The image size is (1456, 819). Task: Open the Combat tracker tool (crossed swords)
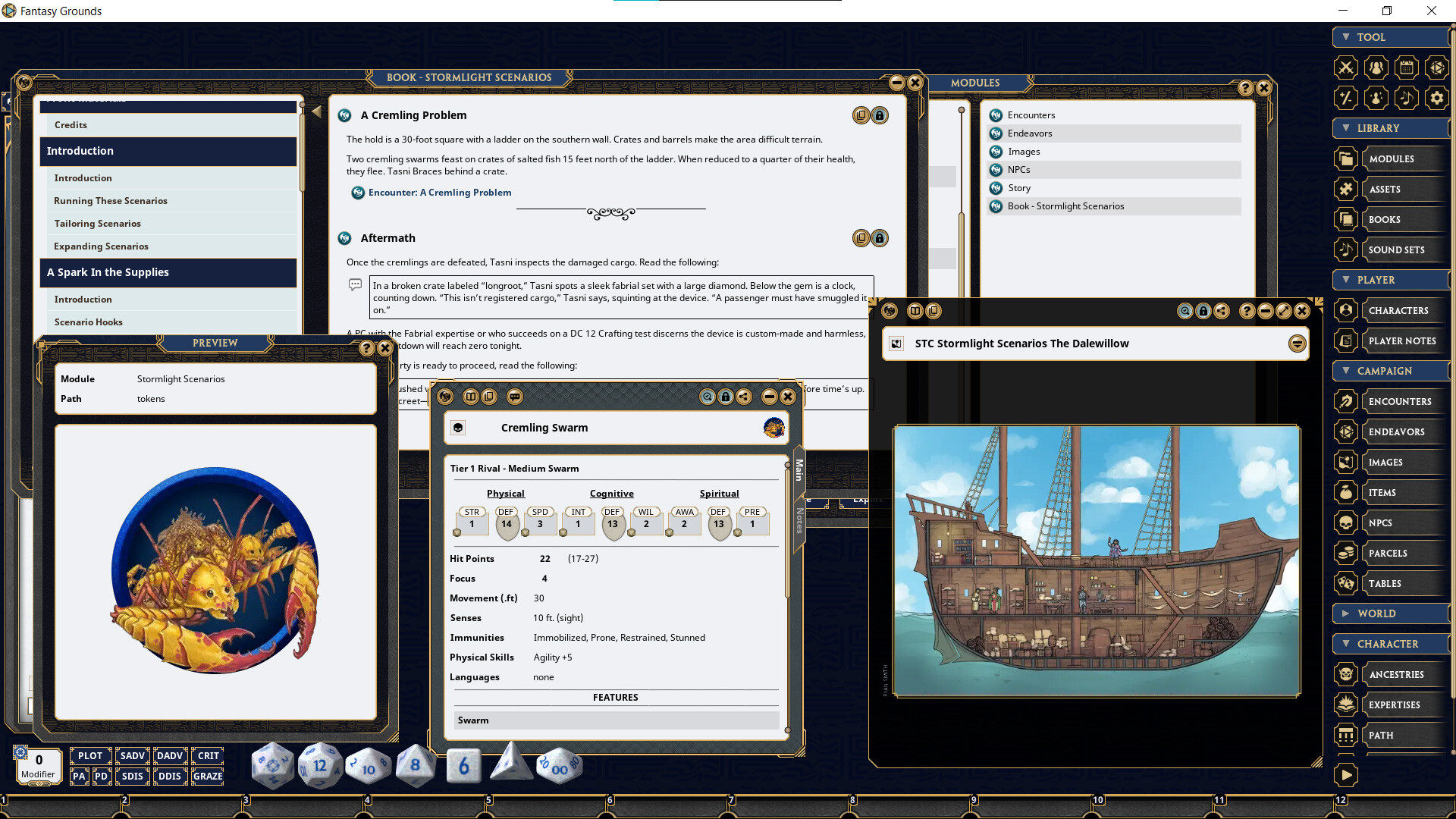tap(1346, 67)
